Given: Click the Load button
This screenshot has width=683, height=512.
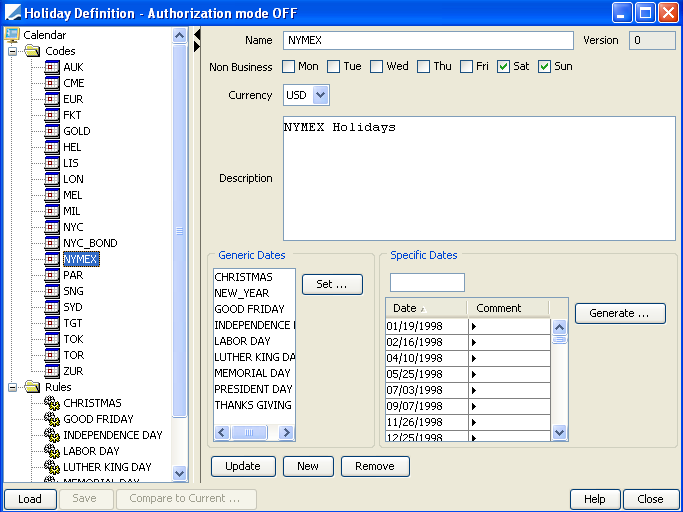Looking at the screenshot, I should 30,499.
